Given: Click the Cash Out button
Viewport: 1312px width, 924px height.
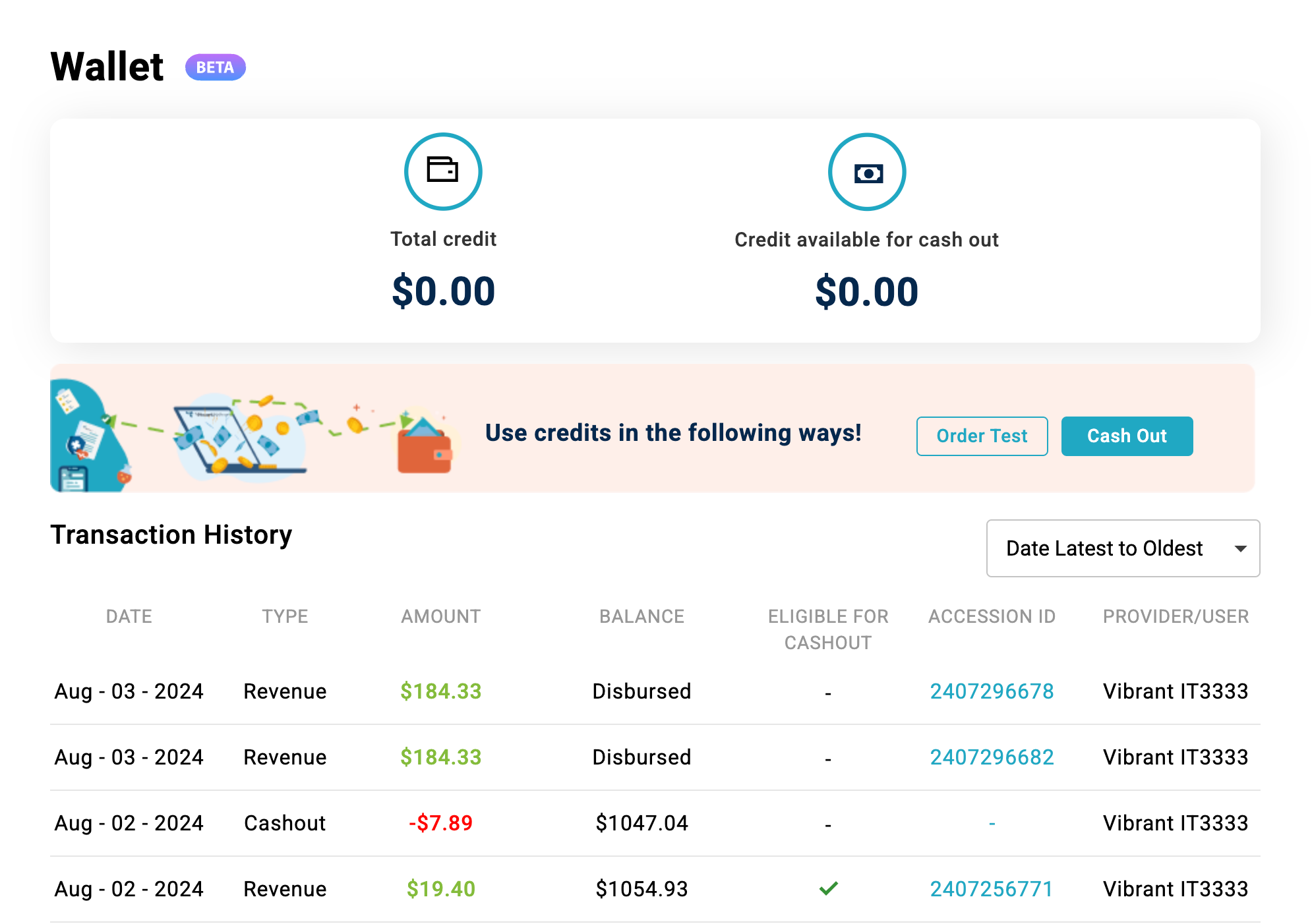Looking at the screenshot, I should [x=1127, y=436].
